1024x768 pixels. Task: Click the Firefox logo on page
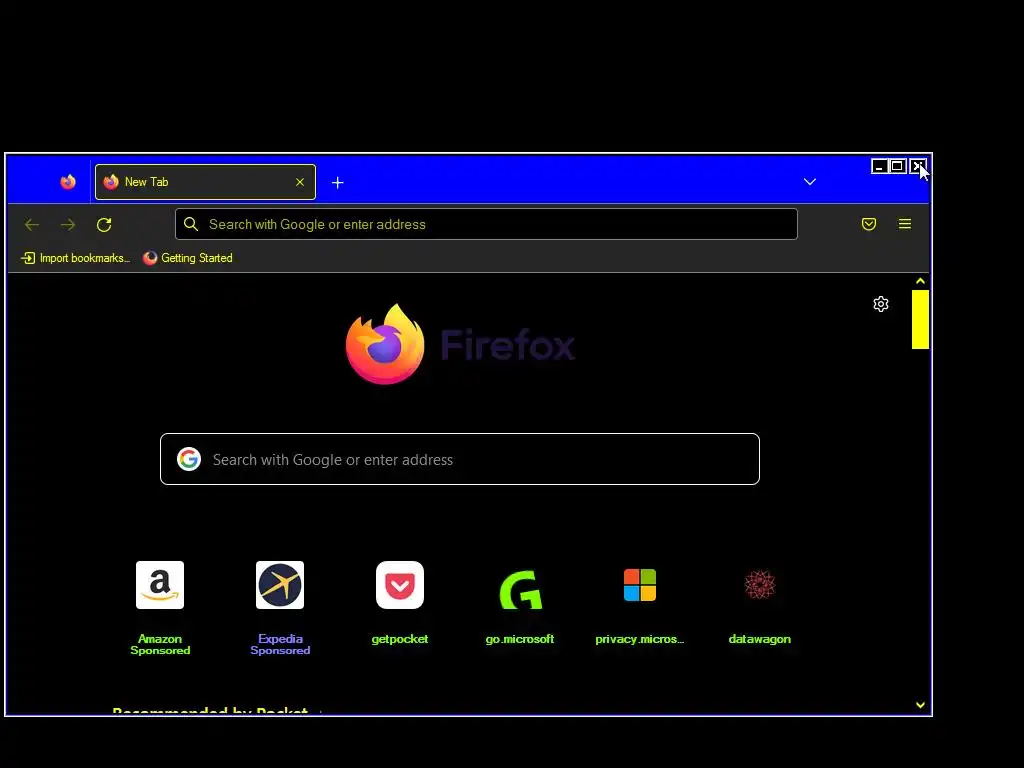coord(460,344)
